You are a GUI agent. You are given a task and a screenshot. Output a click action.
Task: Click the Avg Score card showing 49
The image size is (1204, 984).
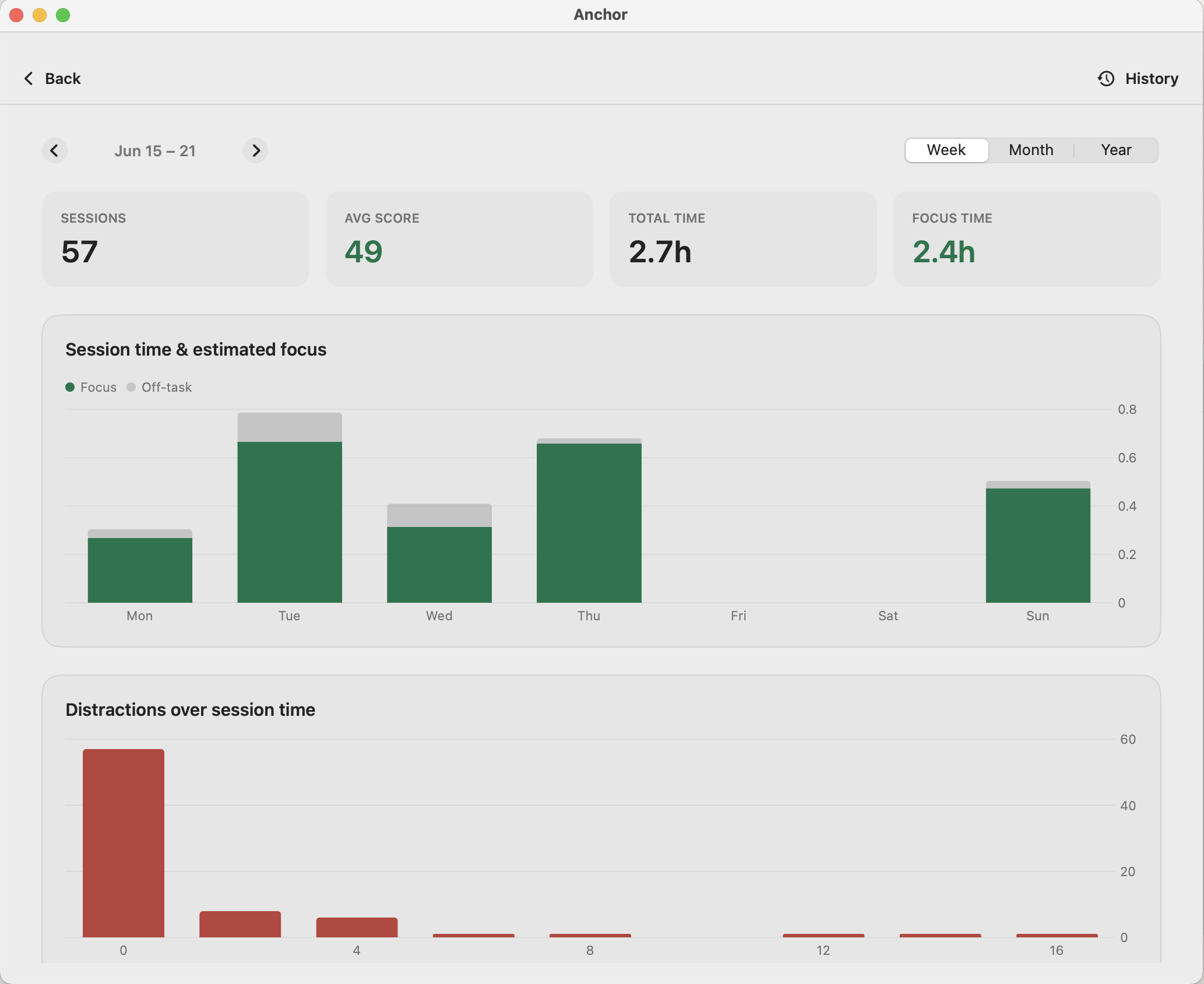(459, 239)
